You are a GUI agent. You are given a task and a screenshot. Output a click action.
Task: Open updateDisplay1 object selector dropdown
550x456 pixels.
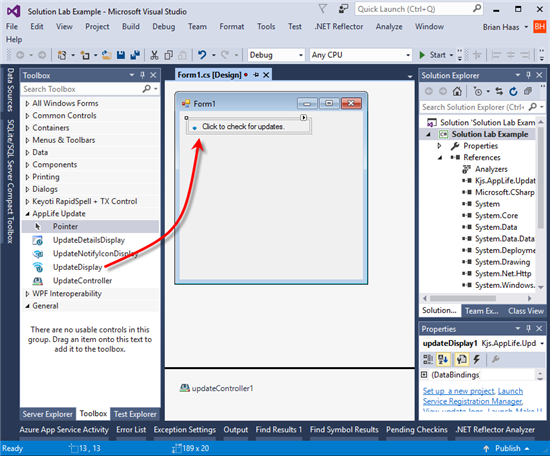point(542,343)
